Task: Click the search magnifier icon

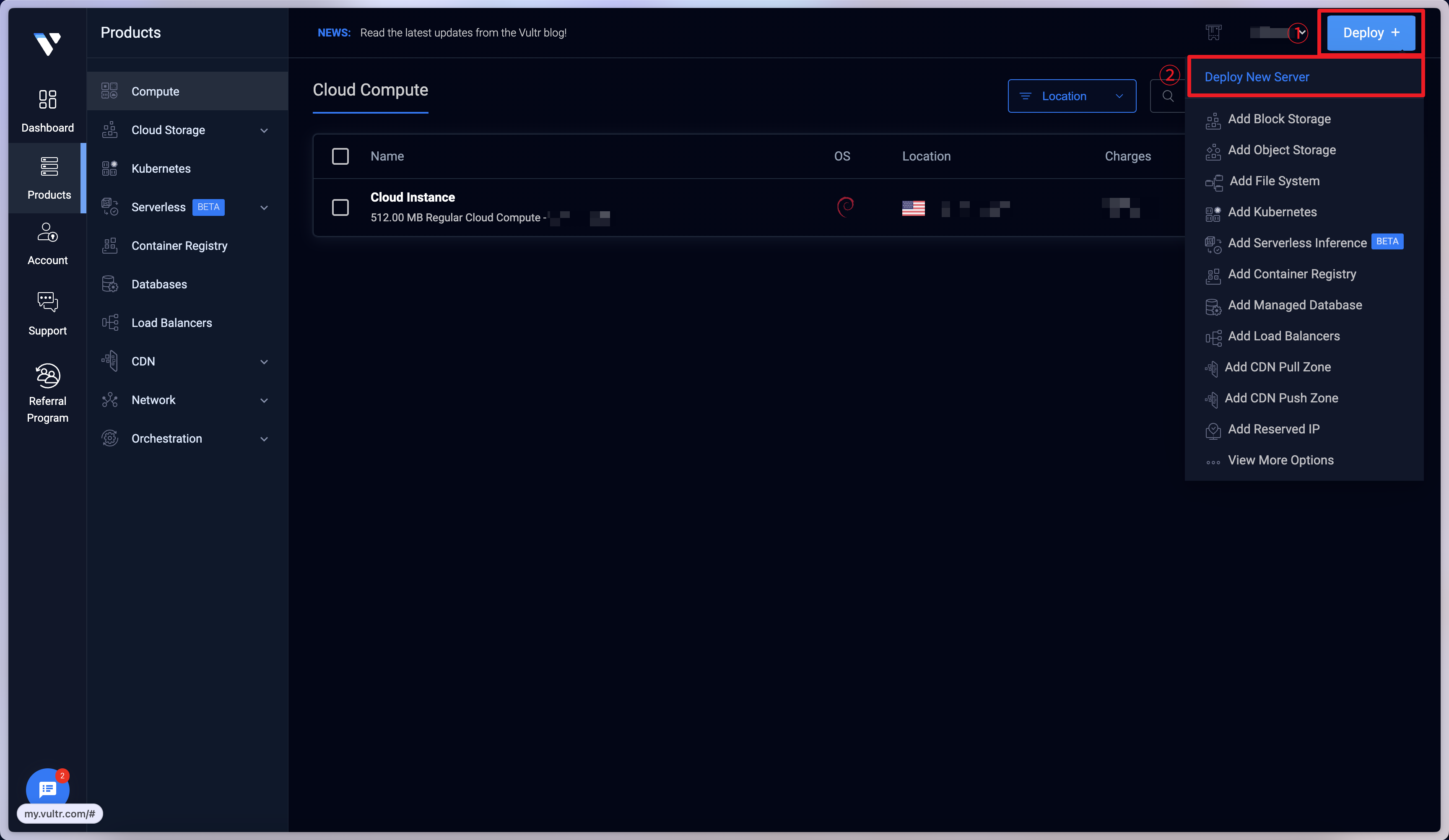Action: [x=1168, y=96]
